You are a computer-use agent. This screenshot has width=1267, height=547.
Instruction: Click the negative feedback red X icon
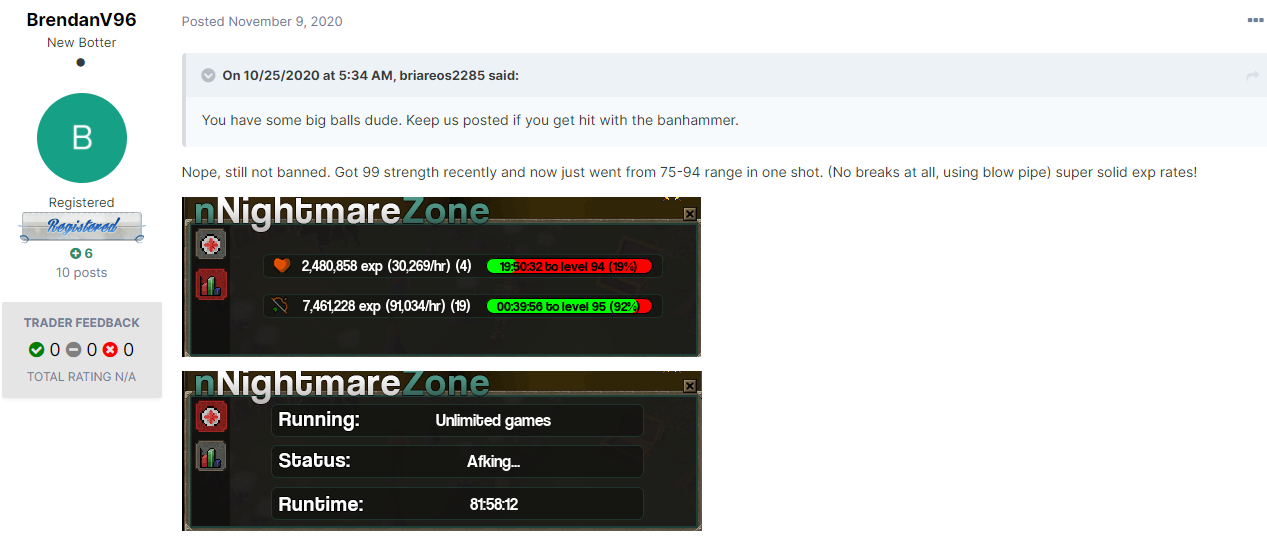click(111, 350)
